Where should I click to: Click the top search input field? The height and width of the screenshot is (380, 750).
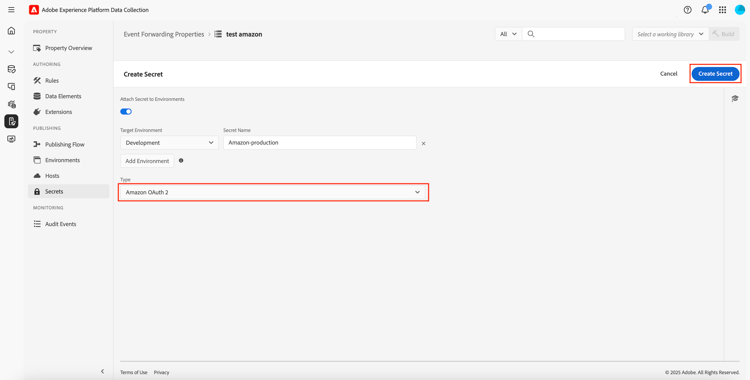pos(574,34)
